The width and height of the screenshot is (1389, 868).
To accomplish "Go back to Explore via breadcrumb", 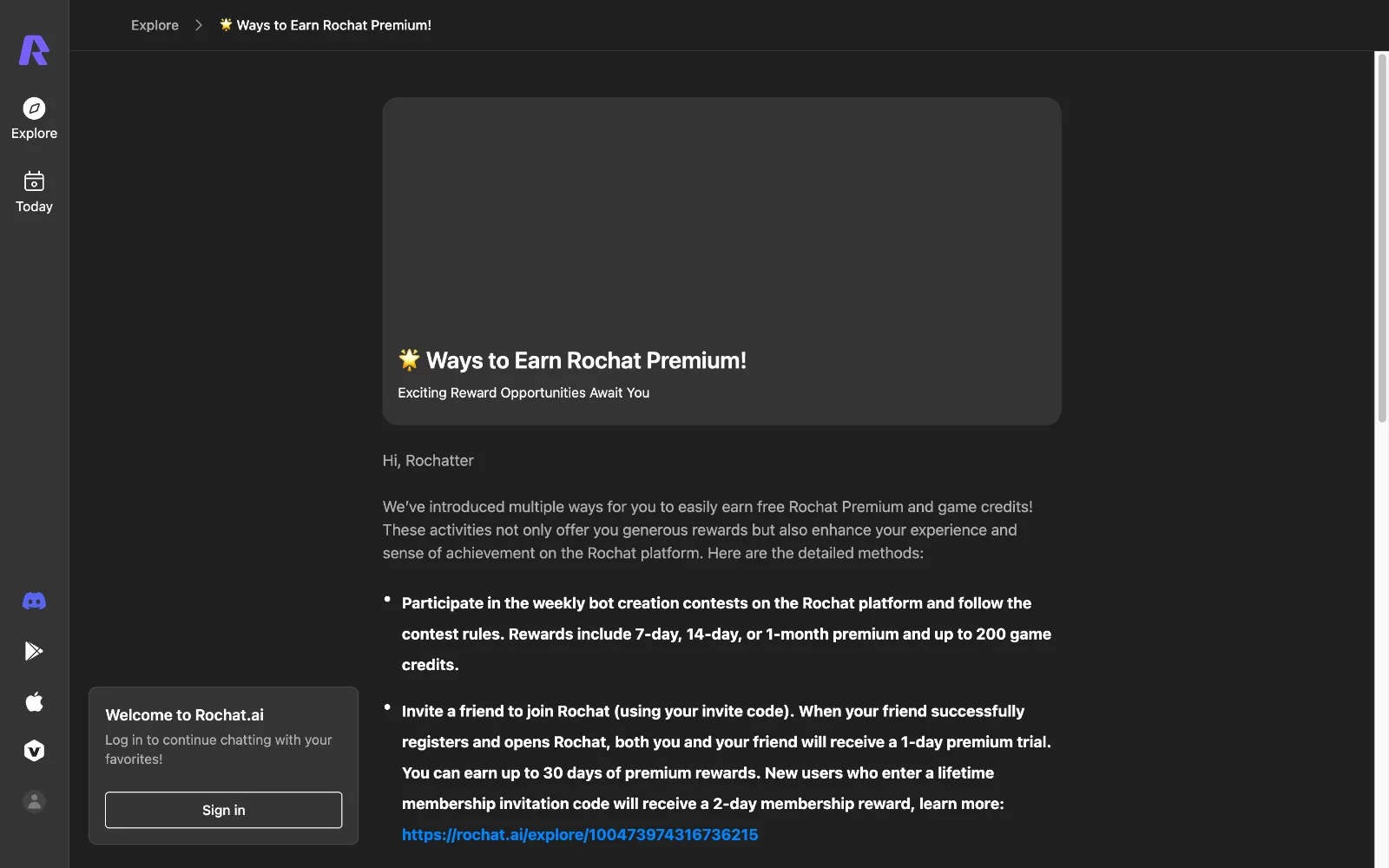I will (x=155, y=25).
